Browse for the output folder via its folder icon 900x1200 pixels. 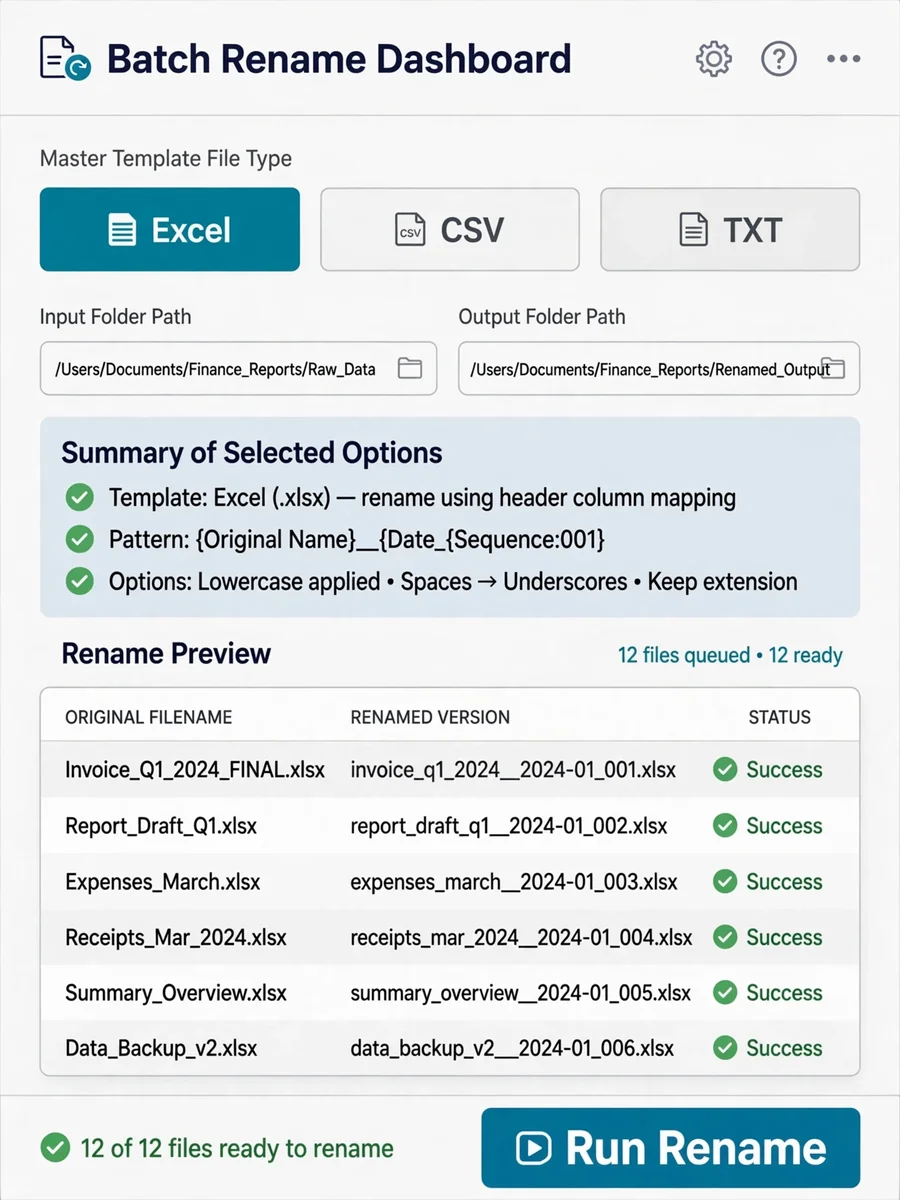point(833,368)
